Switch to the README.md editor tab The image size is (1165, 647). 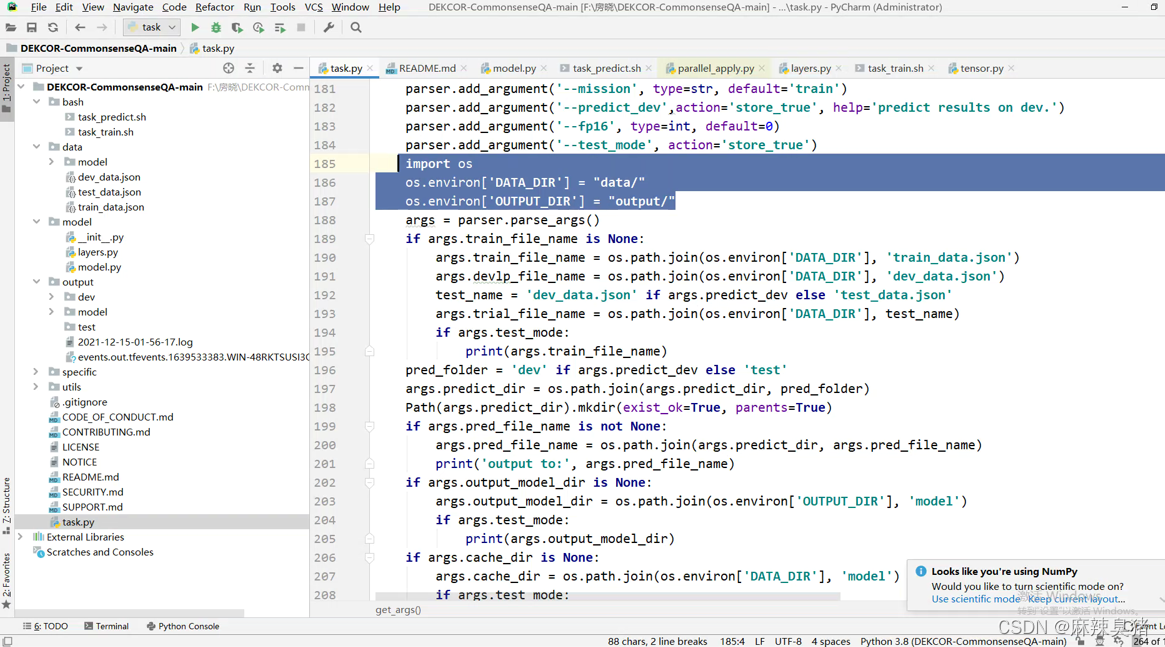coord(426,68)
